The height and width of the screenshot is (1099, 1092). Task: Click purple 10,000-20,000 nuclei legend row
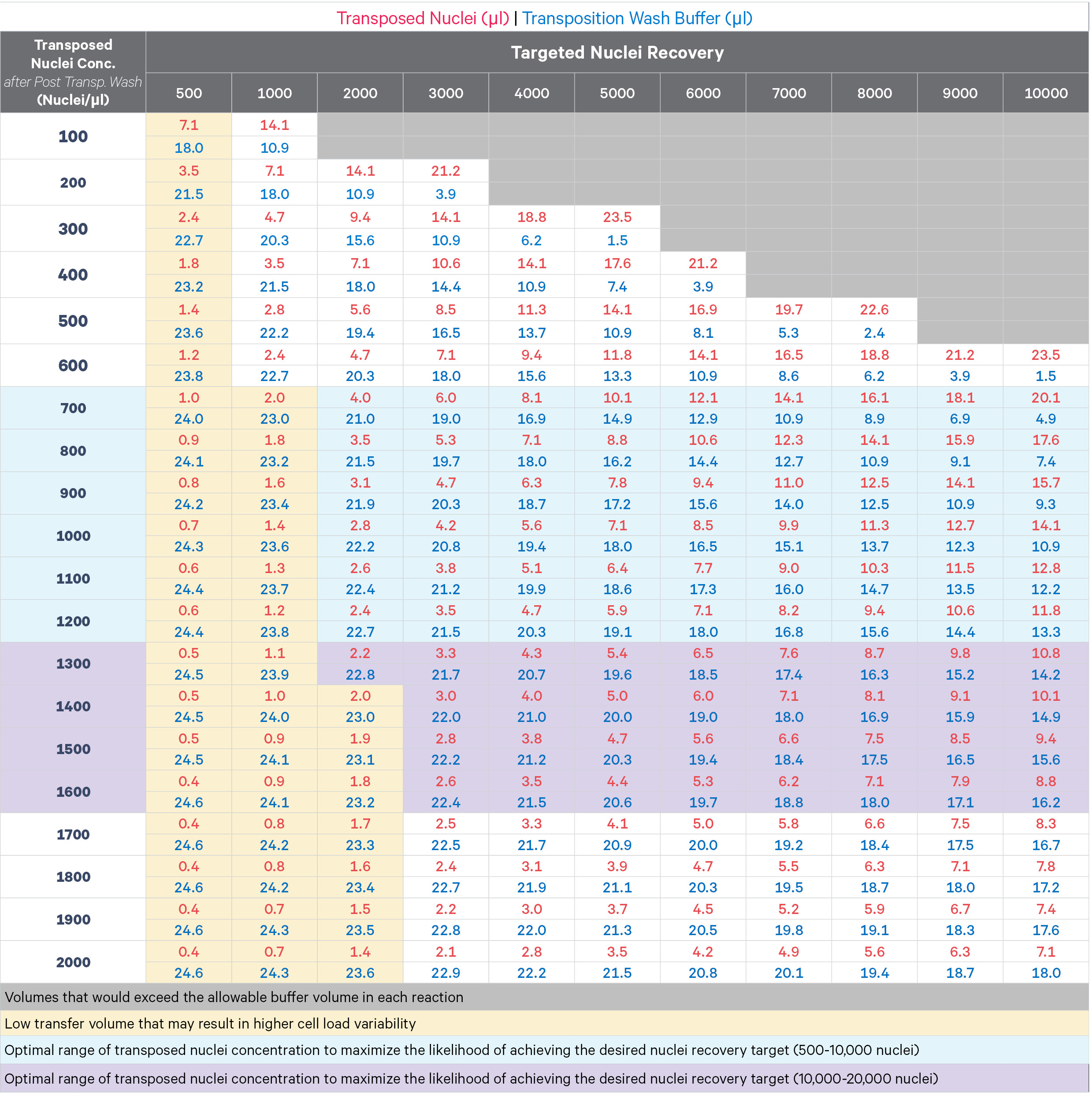(x=471, y=1079)
